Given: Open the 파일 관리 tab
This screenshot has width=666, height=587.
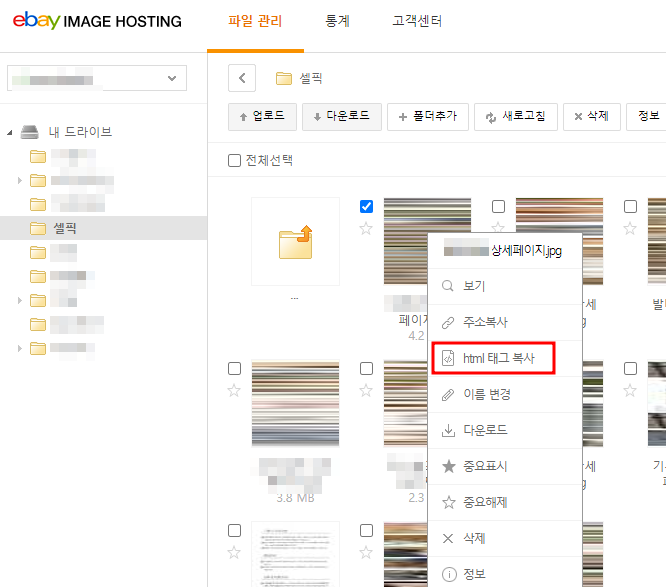Looking at the screenshot, I should coord(255,21).
